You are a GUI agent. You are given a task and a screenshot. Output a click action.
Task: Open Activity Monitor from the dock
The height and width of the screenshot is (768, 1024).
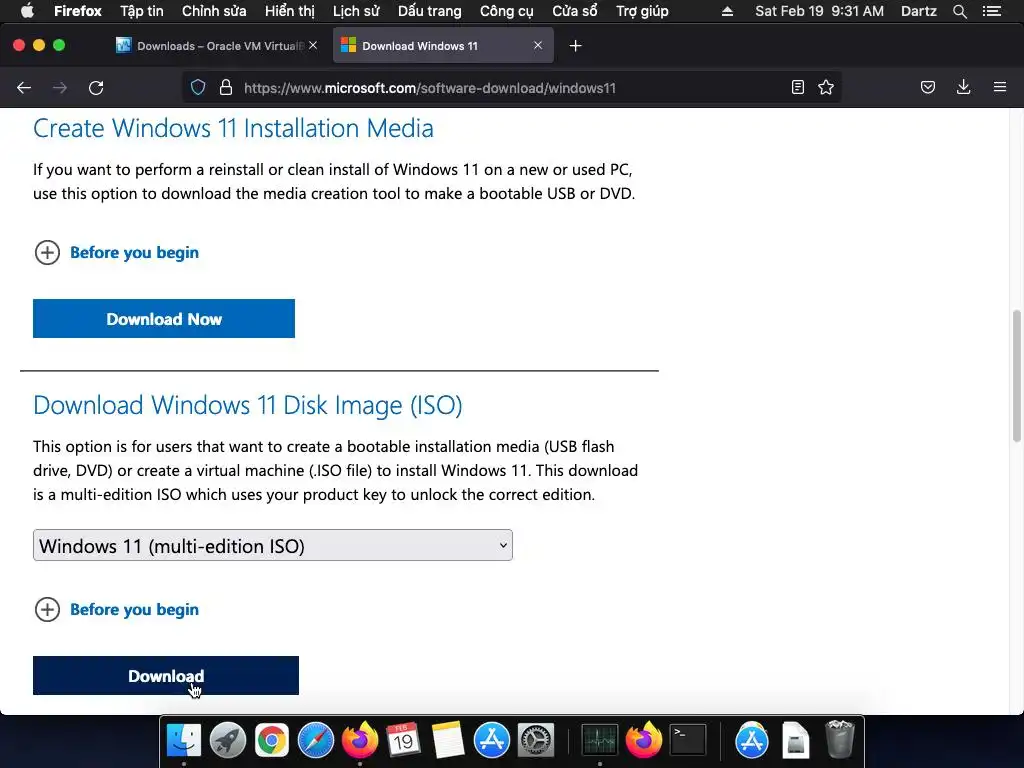click(600, 741)
